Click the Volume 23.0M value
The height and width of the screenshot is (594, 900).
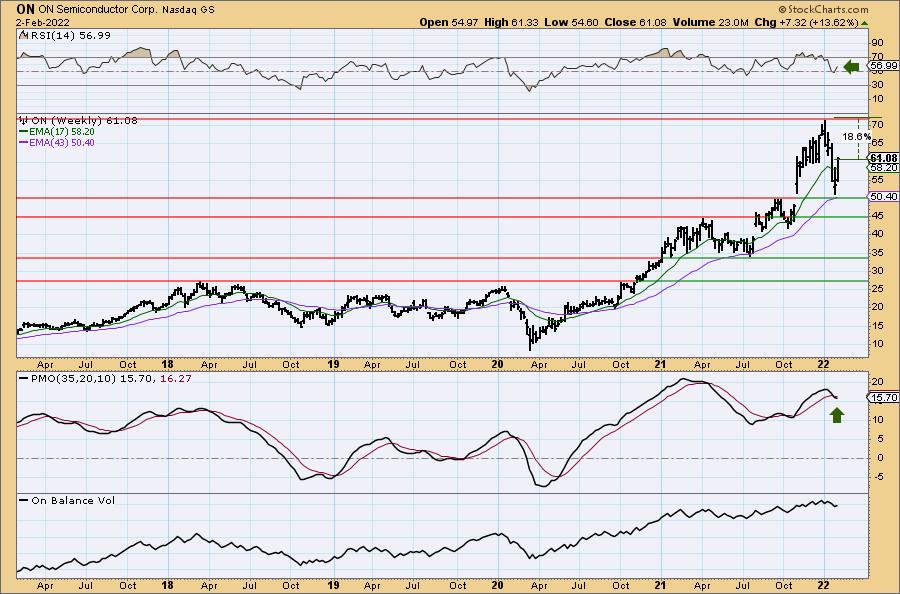point(711,22)
